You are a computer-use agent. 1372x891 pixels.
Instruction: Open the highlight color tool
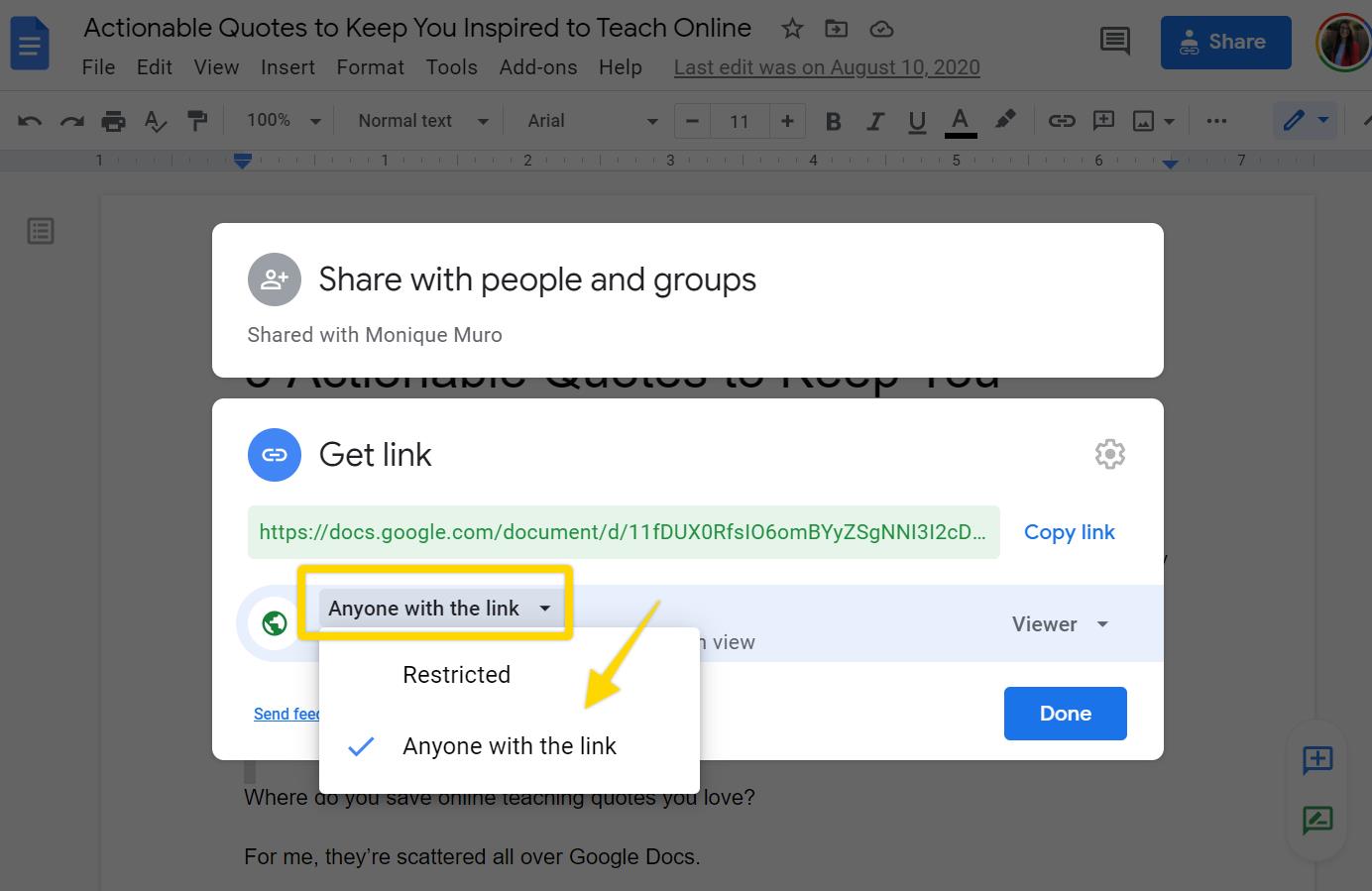[1005, 121]
